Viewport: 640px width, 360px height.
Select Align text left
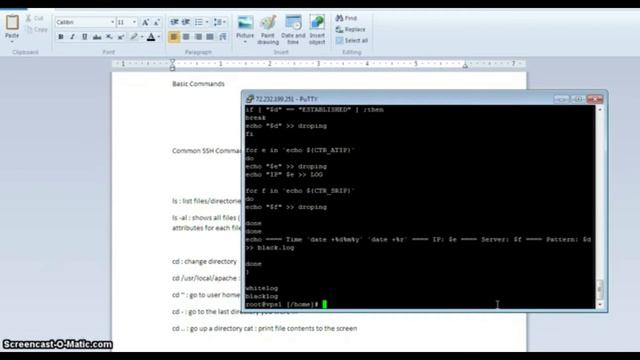174,37
